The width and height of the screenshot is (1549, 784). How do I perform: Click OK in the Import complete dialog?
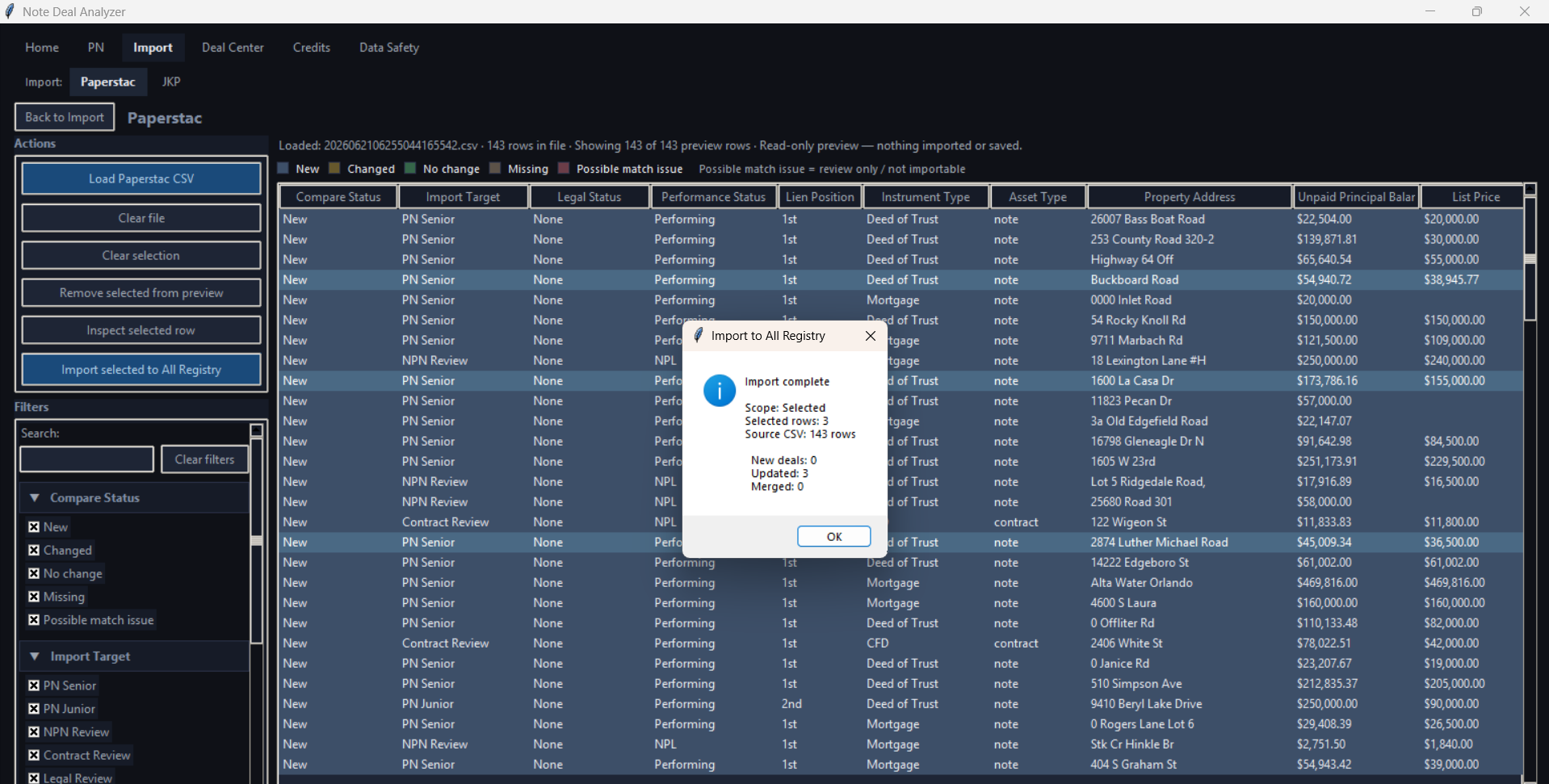(x=833, y=536)
